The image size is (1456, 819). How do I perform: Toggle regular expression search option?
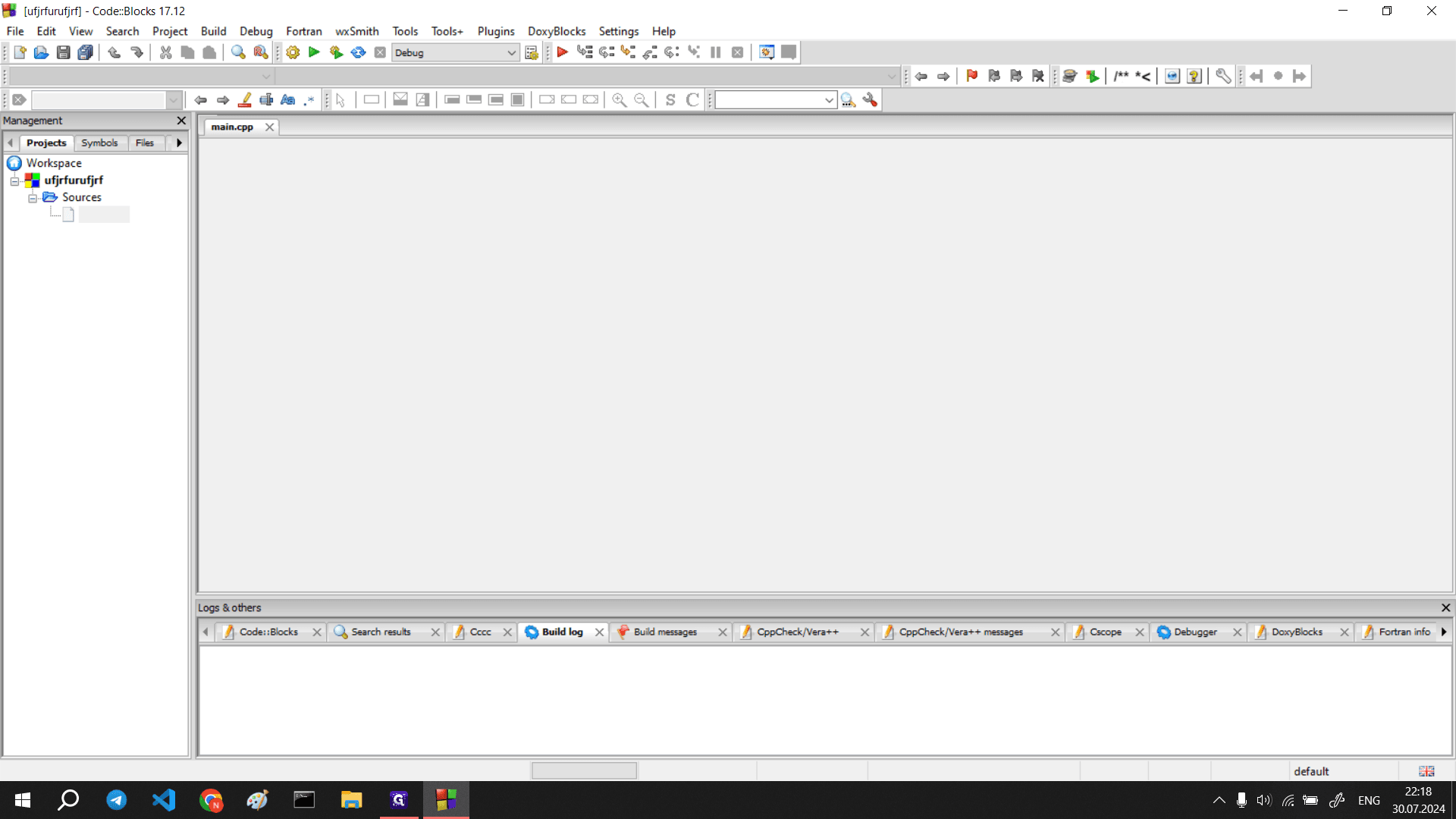tap(309, 100)
